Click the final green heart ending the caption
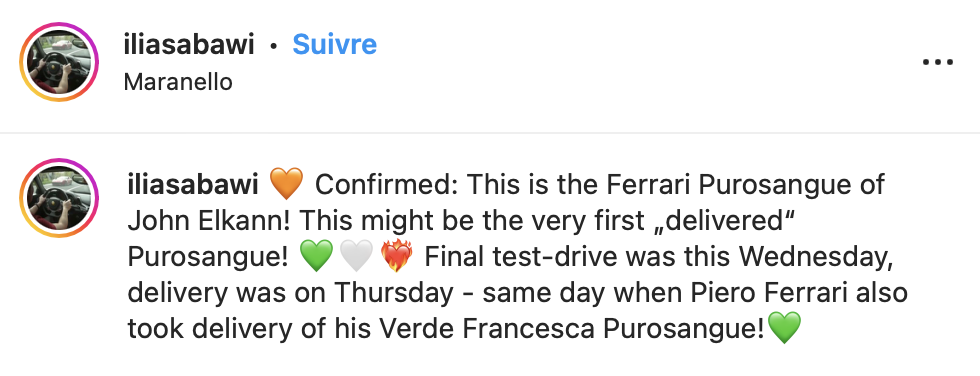 pos(784,329)
